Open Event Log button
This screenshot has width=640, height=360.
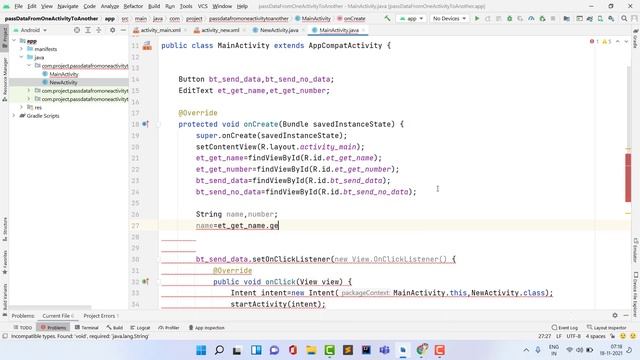(x=565, y=327)
